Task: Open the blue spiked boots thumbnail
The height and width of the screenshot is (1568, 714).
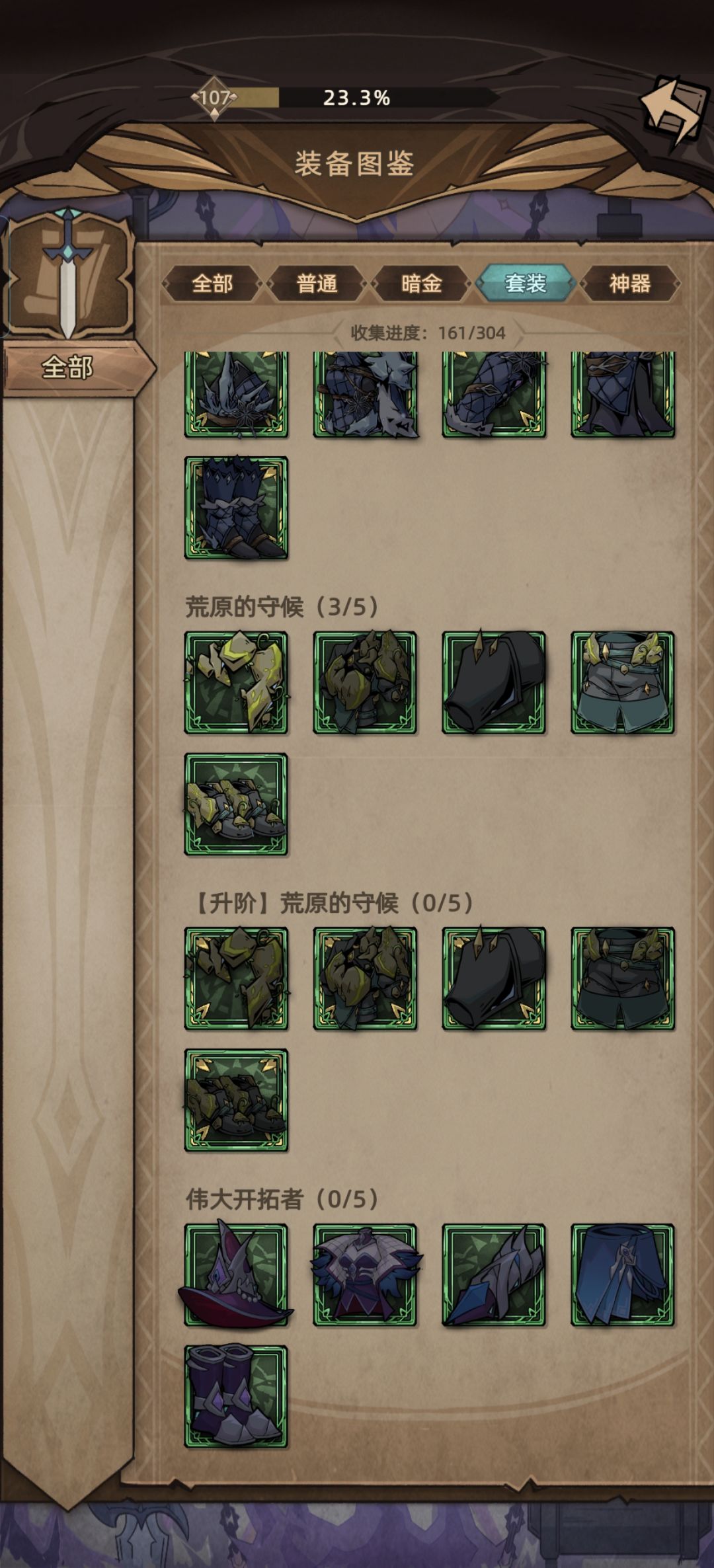Action: pyautogui.click(x=236, y=508)
